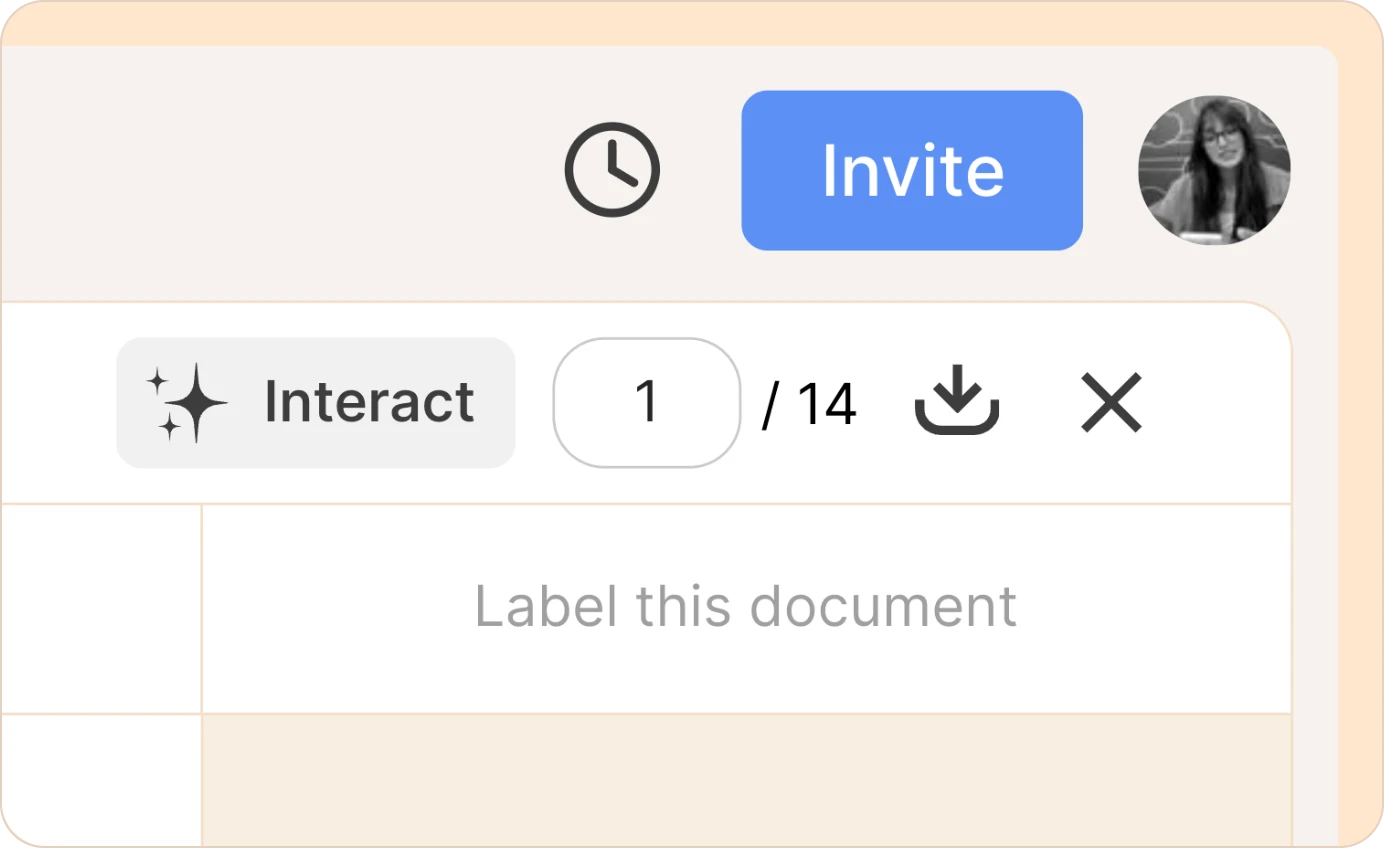Click the word Invite in the header
This screenshot has height=848, width=1384.
click(x=912, y=171)
